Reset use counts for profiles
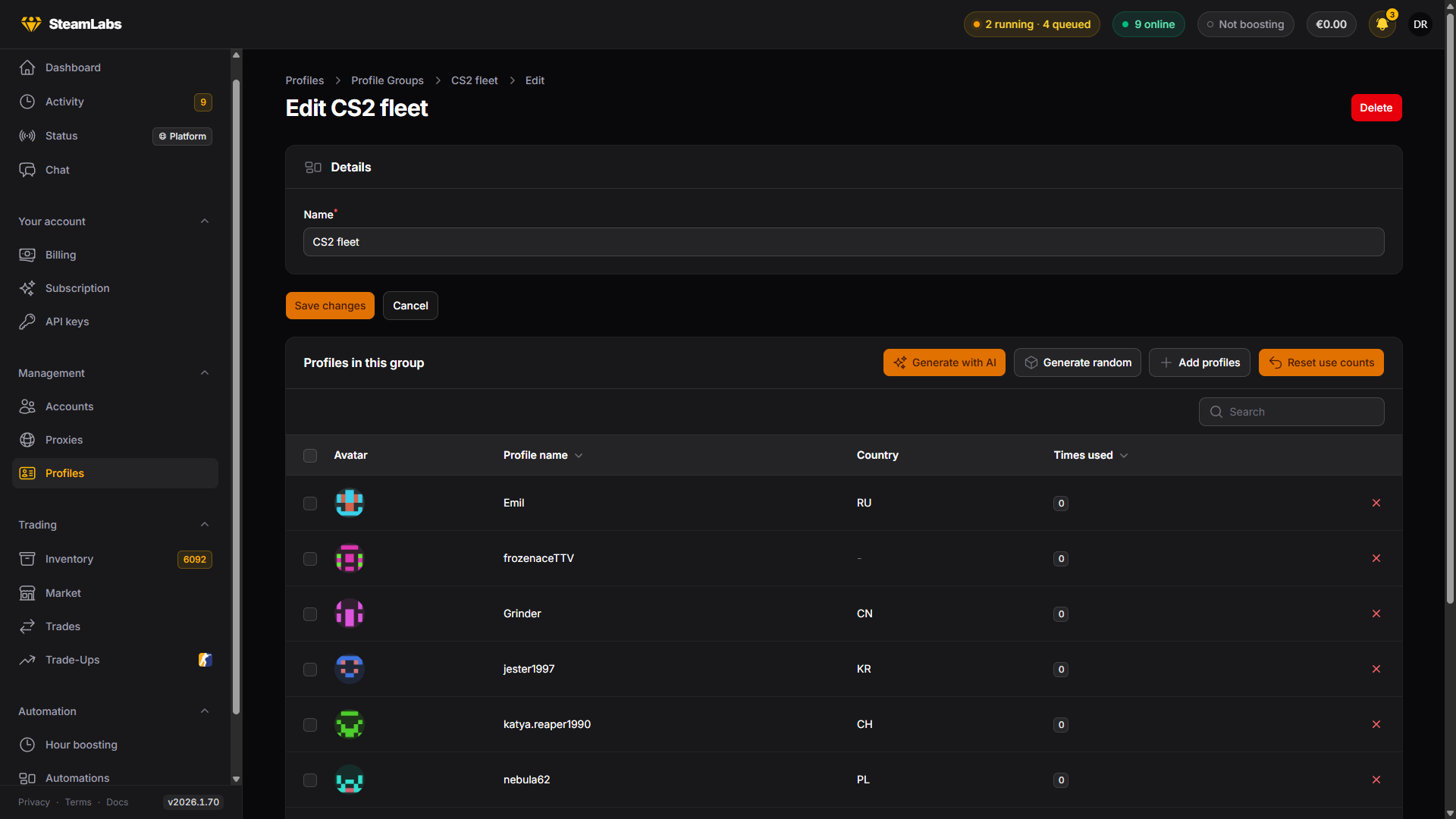 click(x=1321, y=362)
